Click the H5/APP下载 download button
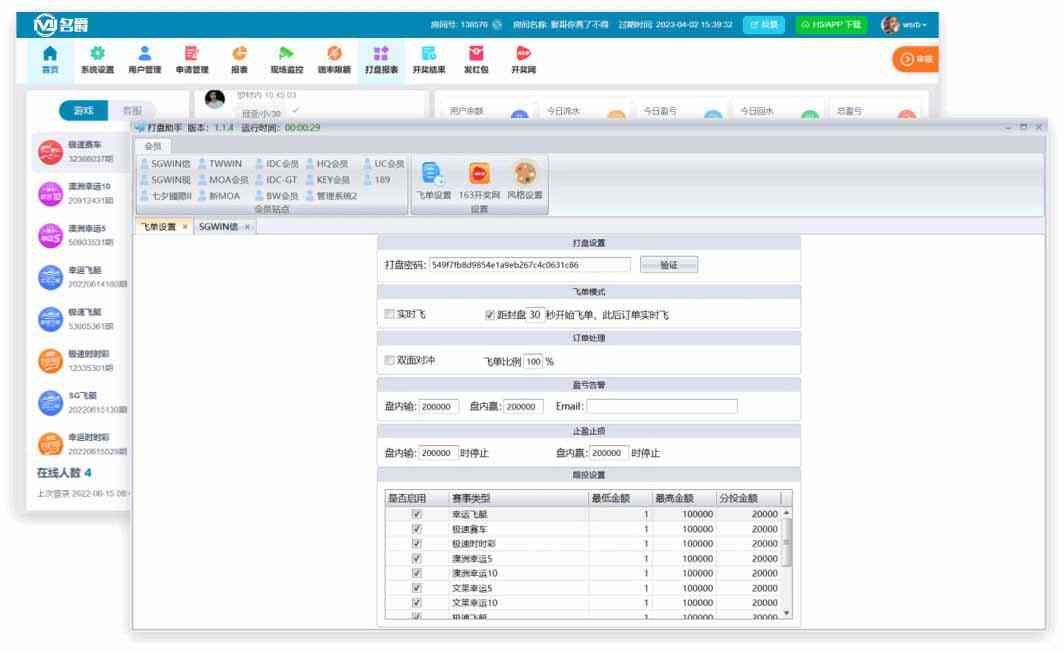Image resolution: width=1064 pixels, height=652 pixels. point(831,24)
